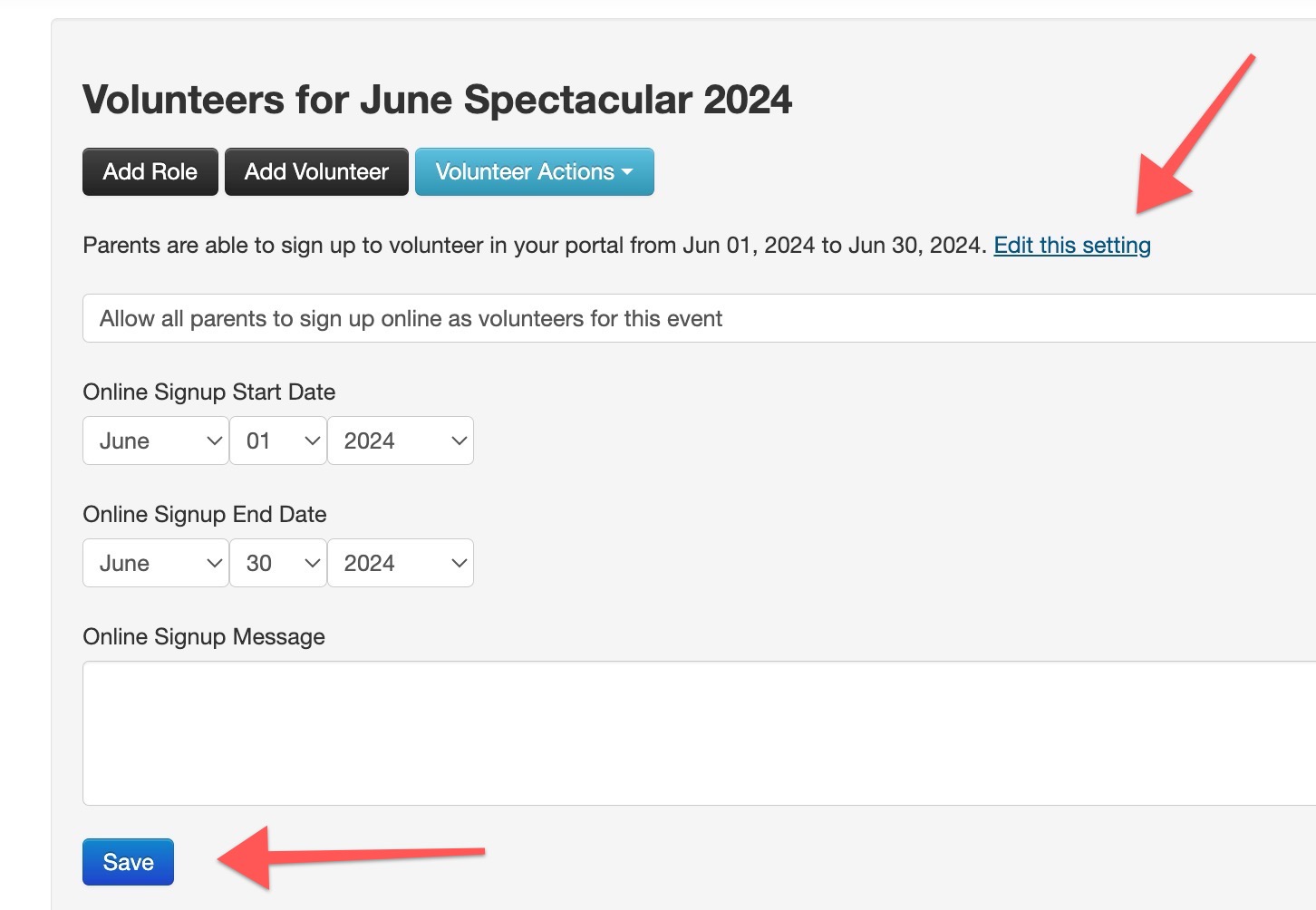Change the end date day showing 30
Viewport: 1316px width, 910px height.
278,563
